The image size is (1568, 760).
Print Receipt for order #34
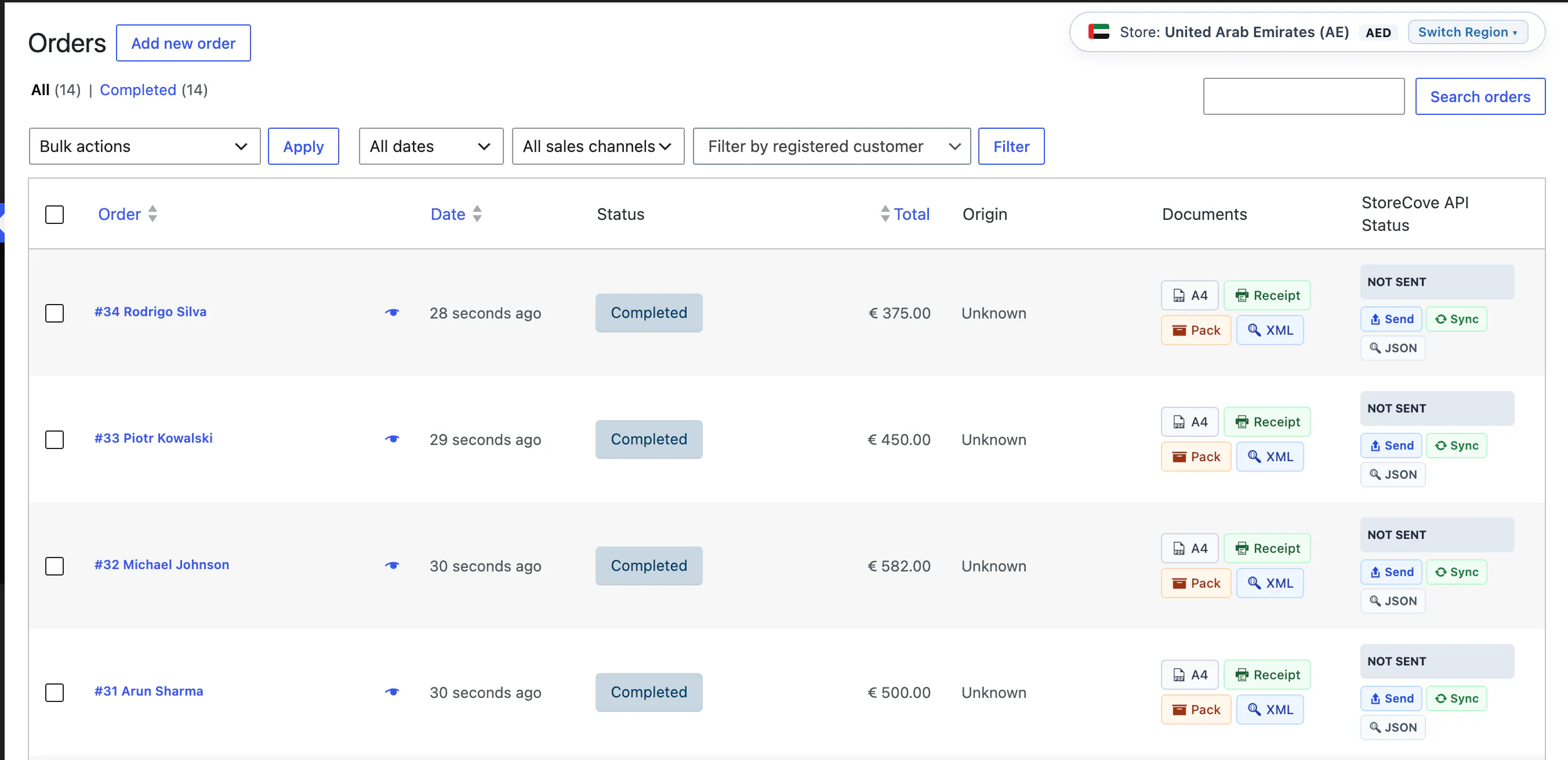pos(1266,295)
